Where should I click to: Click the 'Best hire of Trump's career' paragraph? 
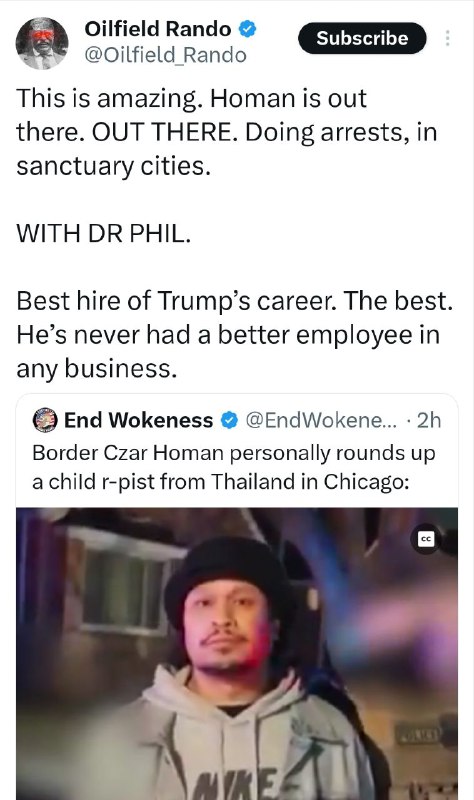(x=235, y=335)
